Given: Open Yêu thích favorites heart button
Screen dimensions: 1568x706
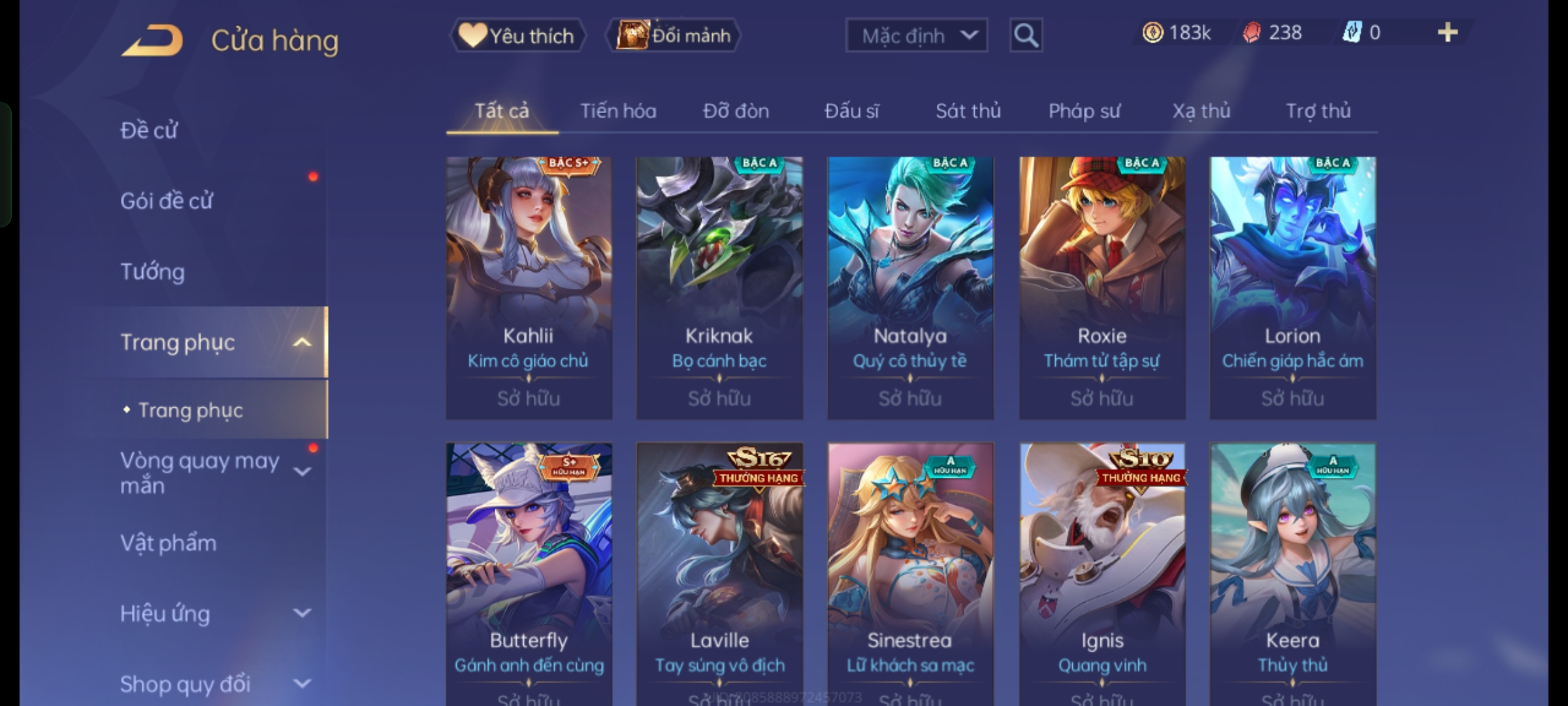Looking at the screenshot, I should [517, 35].
